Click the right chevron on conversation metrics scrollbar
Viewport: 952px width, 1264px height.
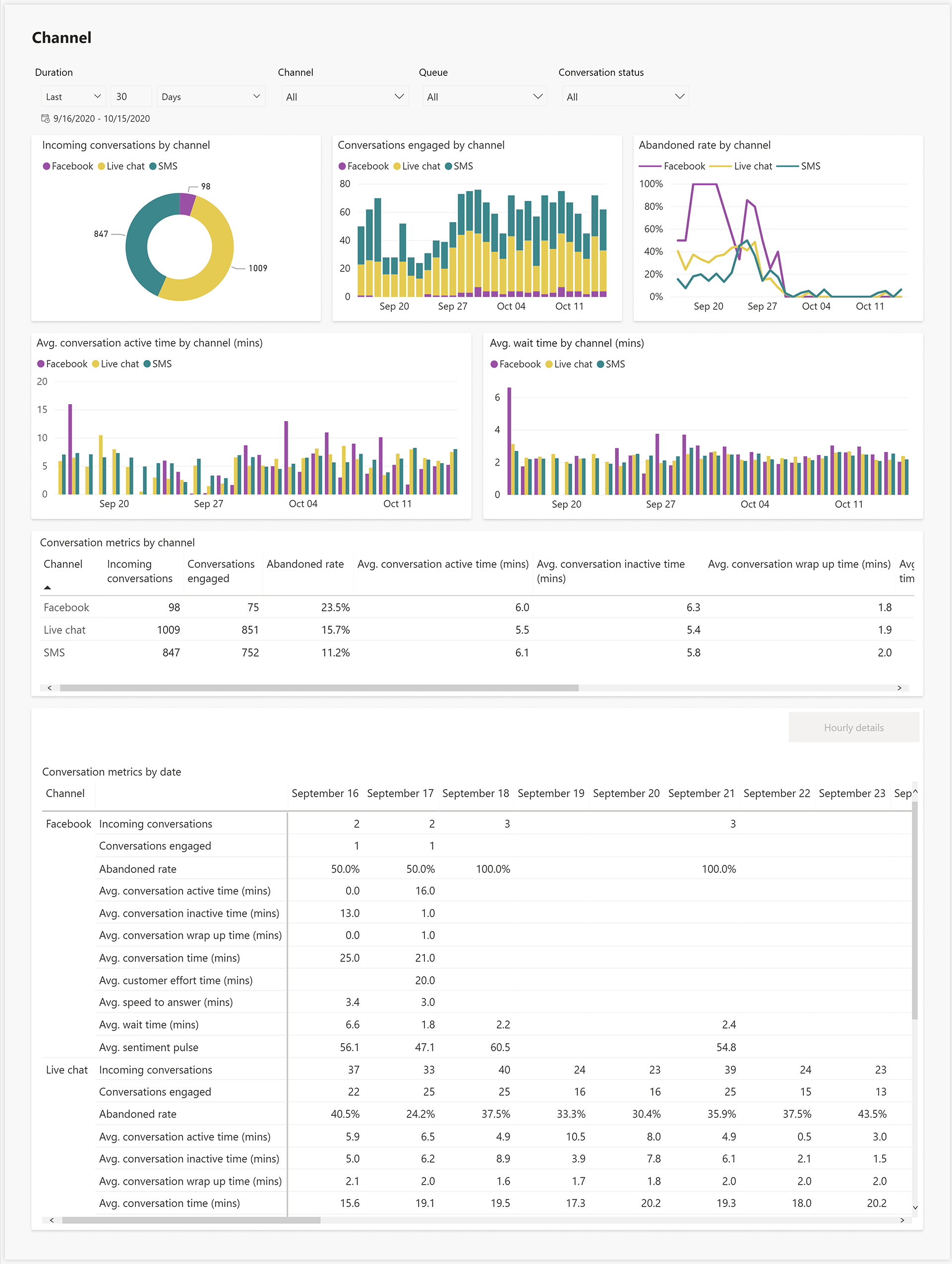(900, 687)
